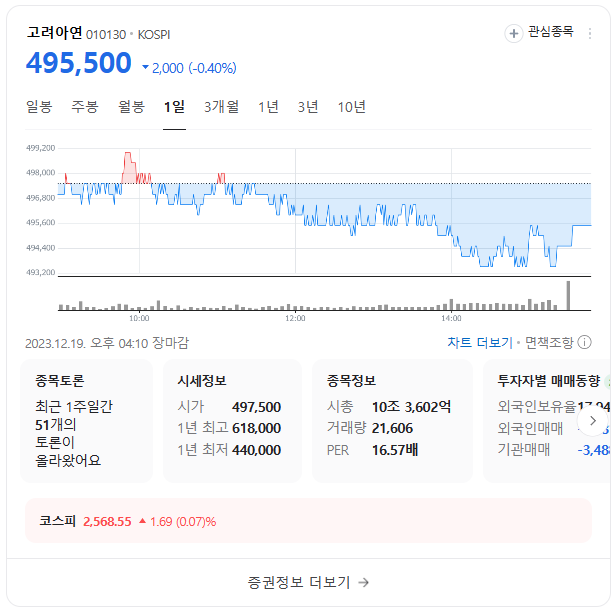
Task: Add stock to watchlist with plus icon
Action: (x=513, y=34)
